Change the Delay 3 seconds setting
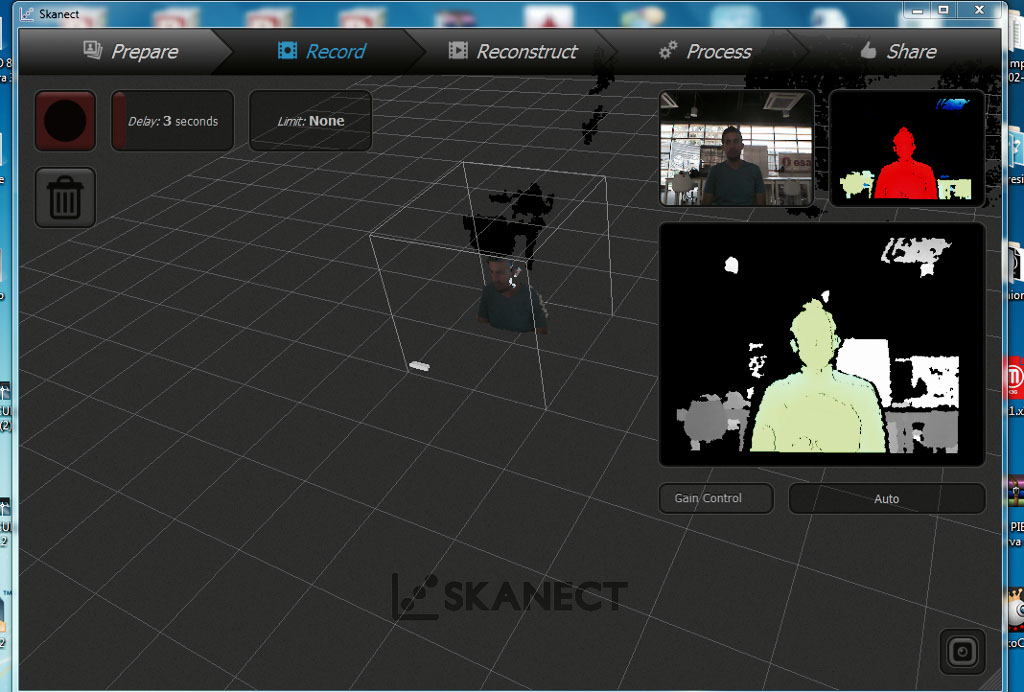 point(172,121)
